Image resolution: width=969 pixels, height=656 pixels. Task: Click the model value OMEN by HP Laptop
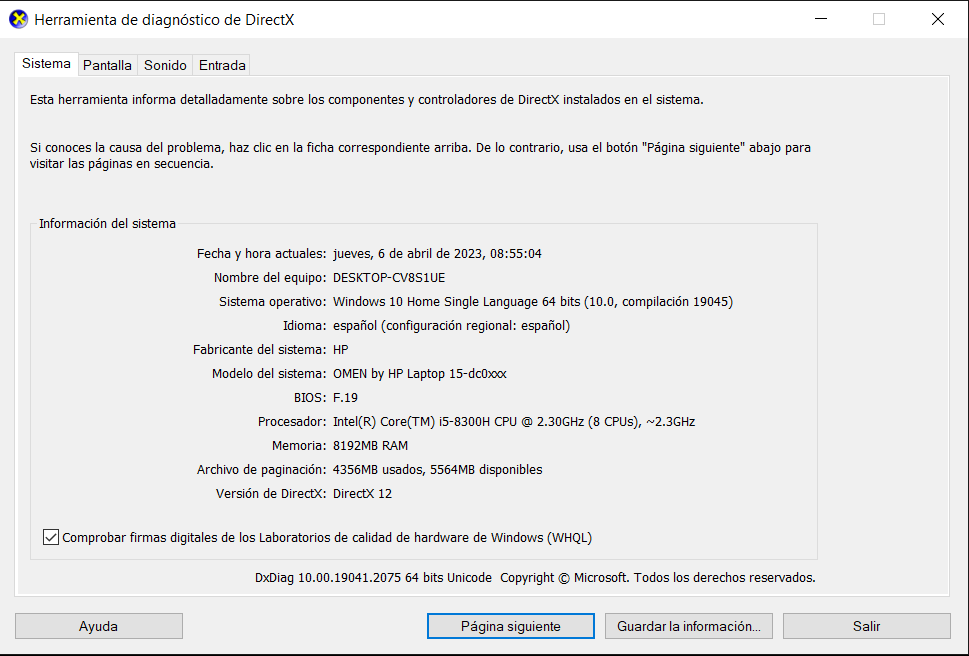click(420, 374)
